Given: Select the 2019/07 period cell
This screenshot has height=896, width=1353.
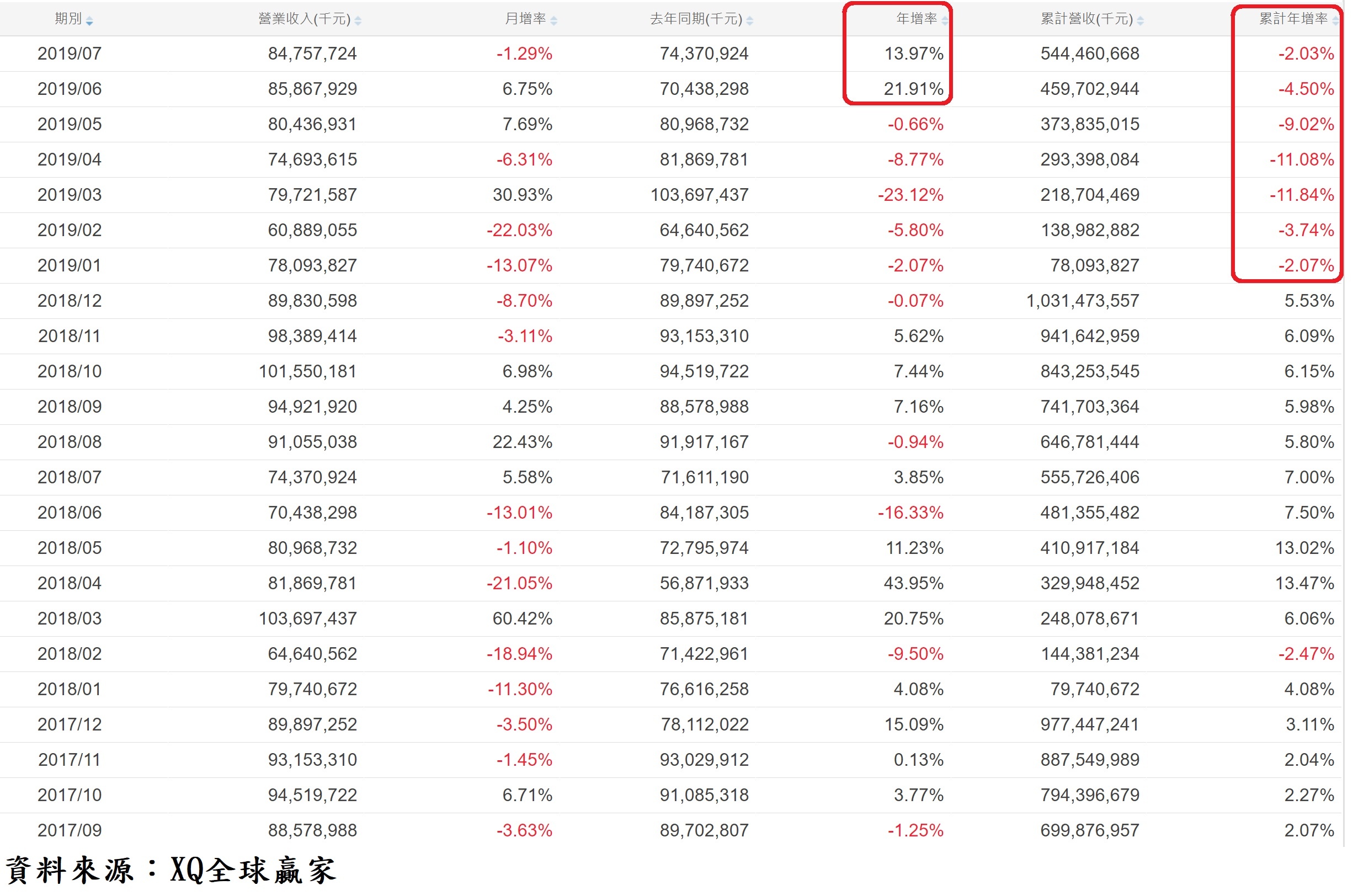Looking at the screenshot, I should pos(70,54).
